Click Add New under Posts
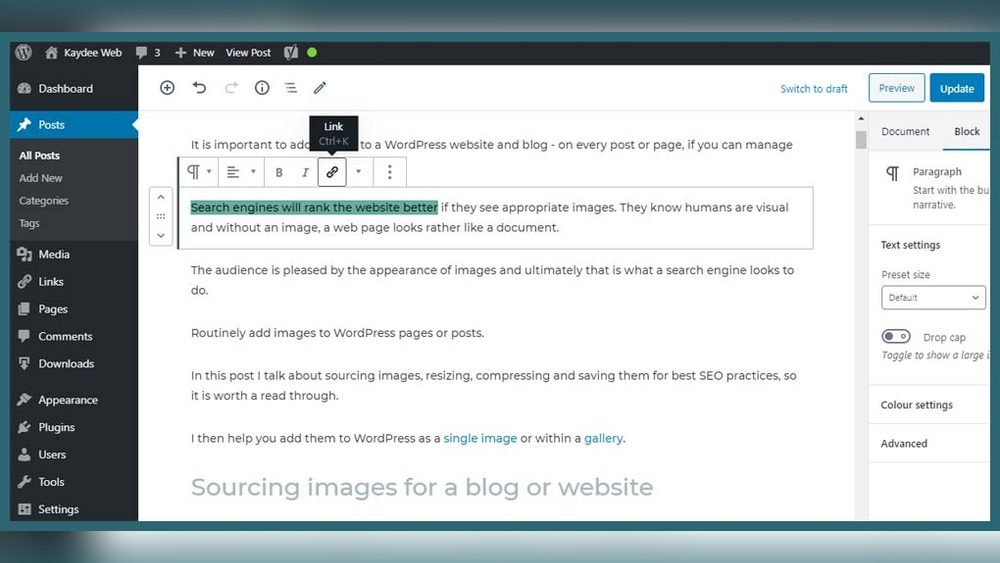 [x=41, y=178]
